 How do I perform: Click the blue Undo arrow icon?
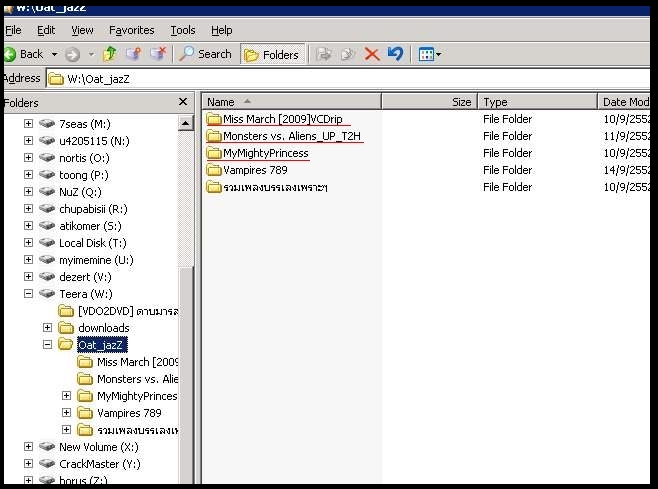point(395,54)
